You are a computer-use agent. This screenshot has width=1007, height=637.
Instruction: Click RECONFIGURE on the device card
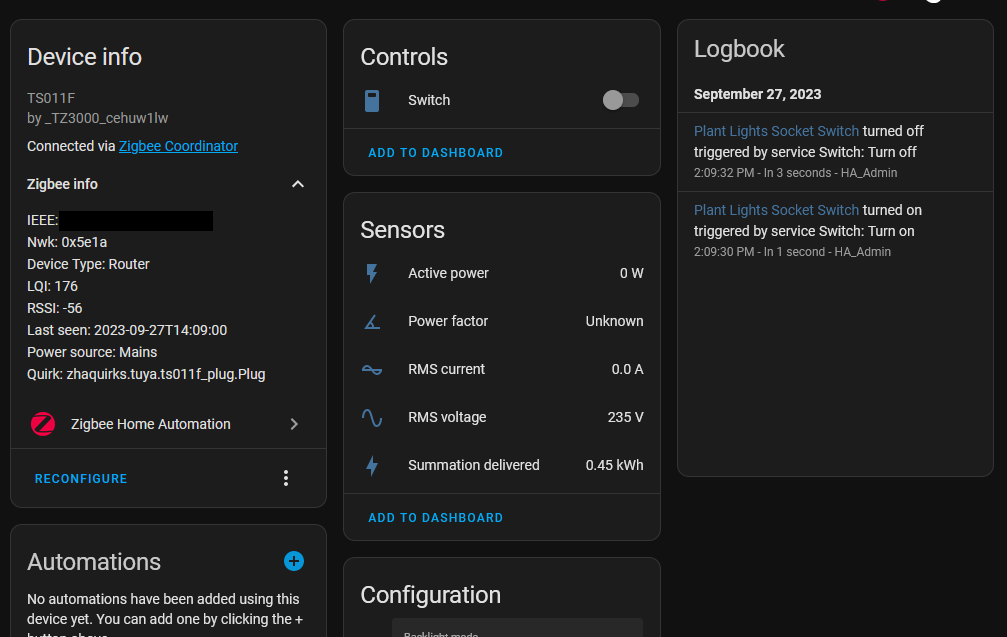point(80,478)
